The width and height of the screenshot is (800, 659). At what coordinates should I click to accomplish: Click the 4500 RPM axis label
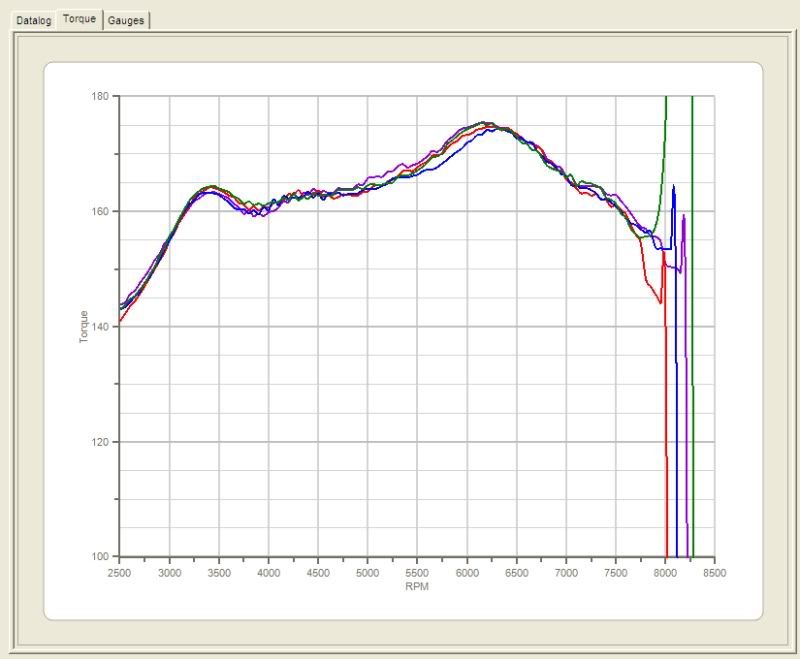tap(318, 573)
